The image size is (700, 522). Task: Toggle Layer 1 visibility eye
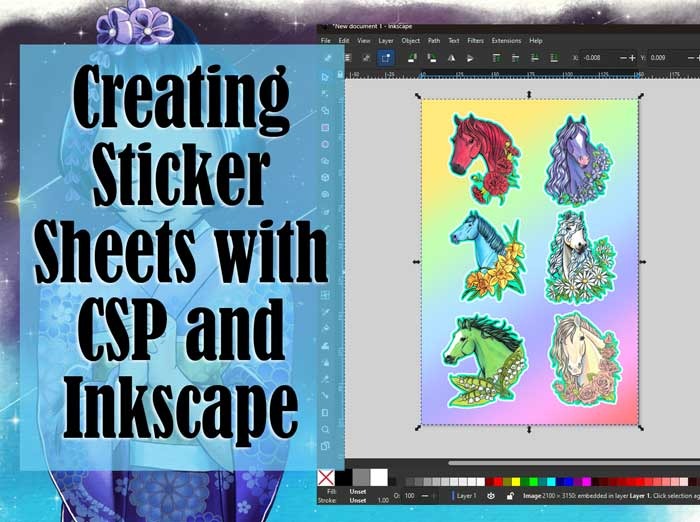click(x=491, y=496)
